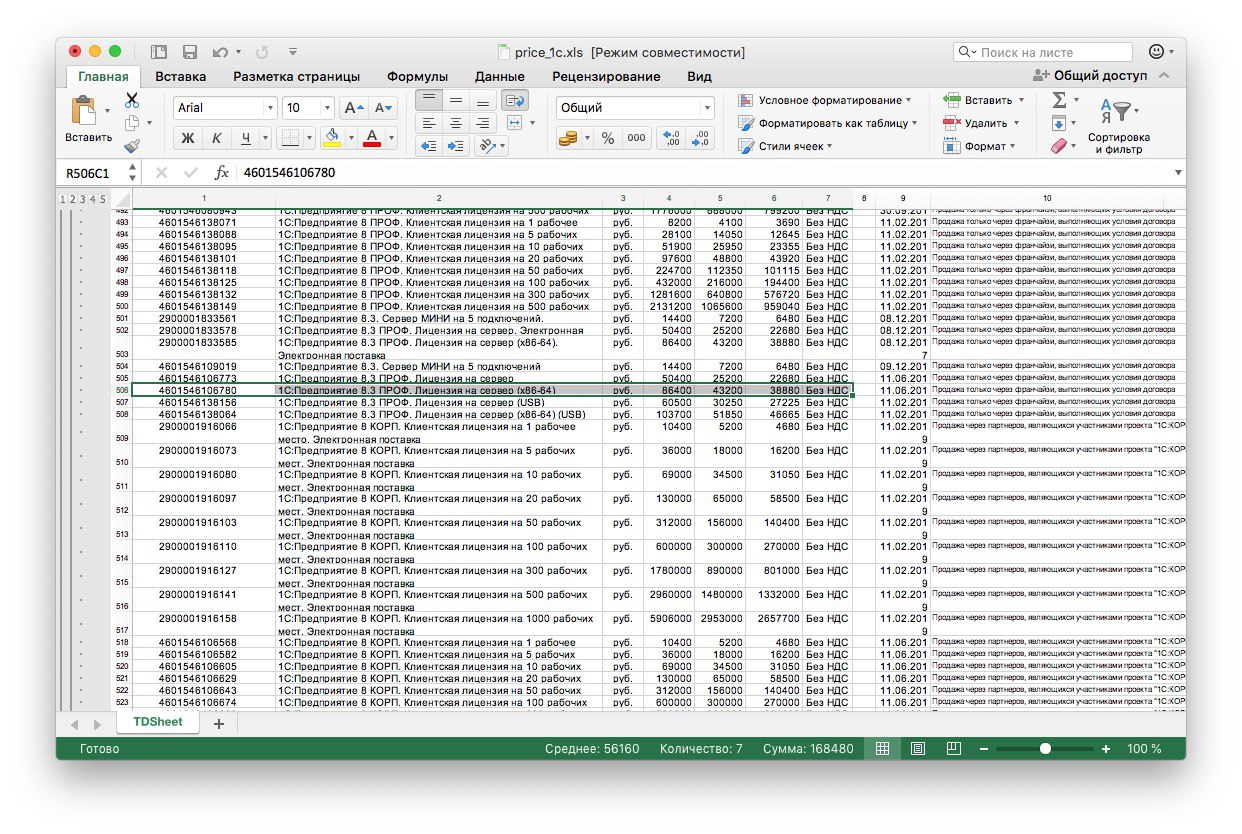The width and height of the screenshot is (1242, 834).
Task: Toggle Bold (Ж) formatting
Action: tap(188, 138)
